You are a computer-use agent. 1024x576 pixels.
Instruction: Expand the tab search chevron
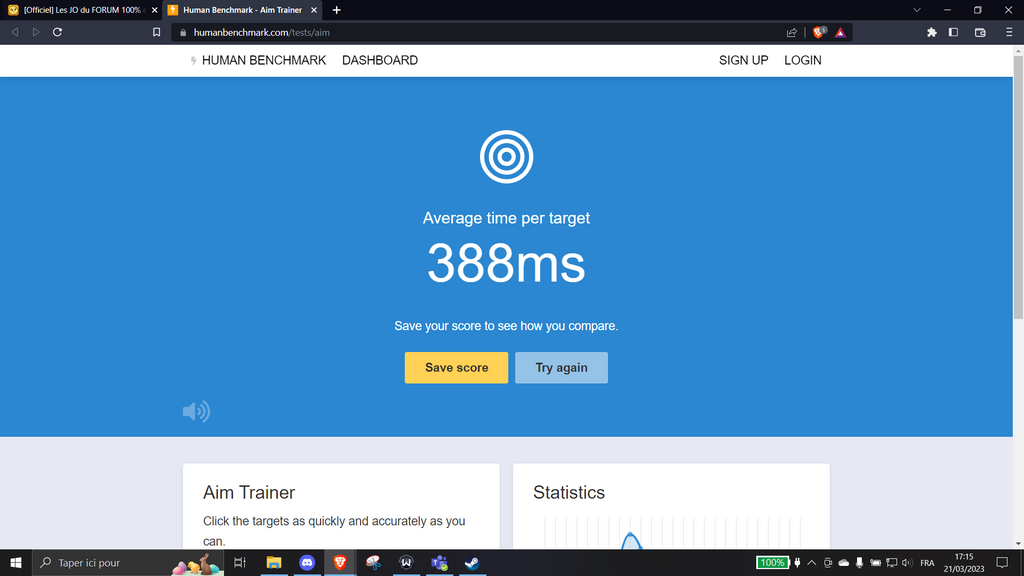coord(917,10)
